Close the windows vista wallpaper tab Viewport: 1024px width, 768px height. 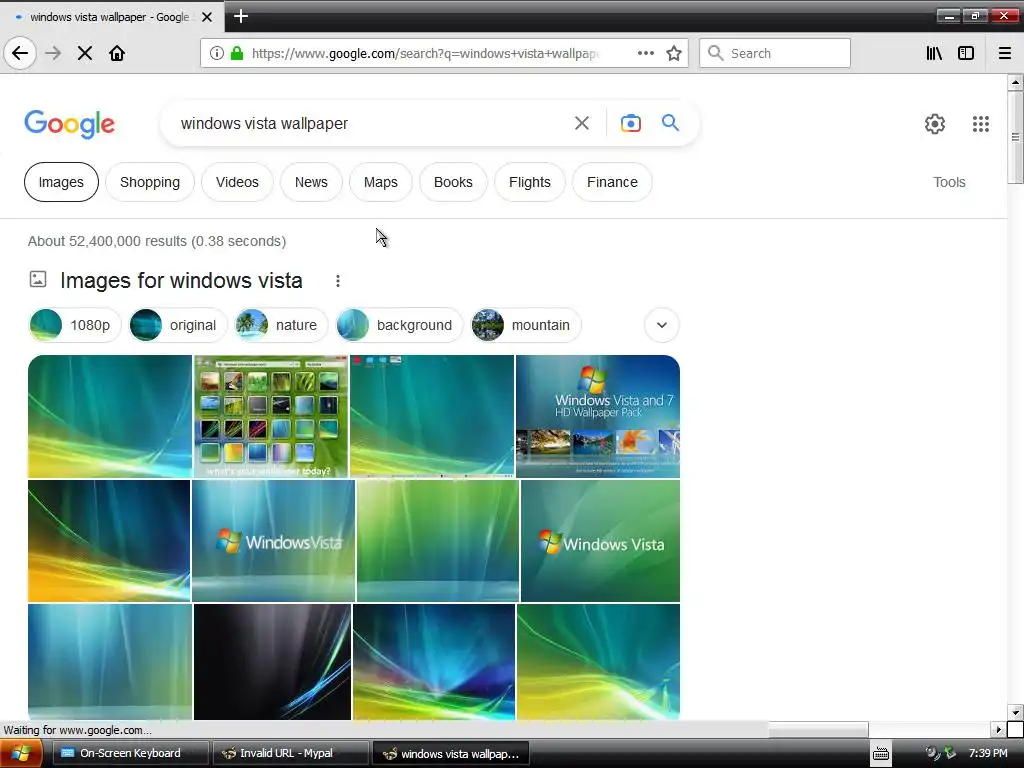[207, 17]
